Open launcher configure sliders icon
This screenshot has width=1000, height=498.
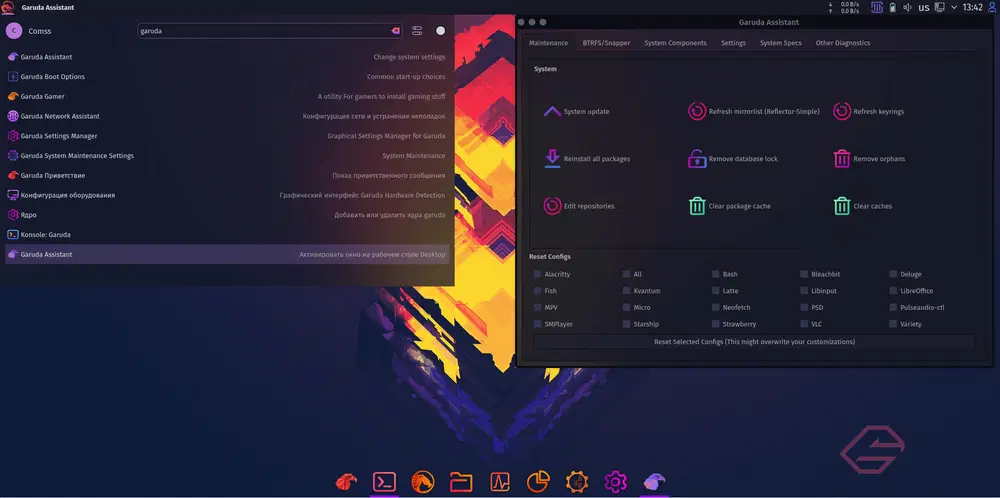click(417, 31)
